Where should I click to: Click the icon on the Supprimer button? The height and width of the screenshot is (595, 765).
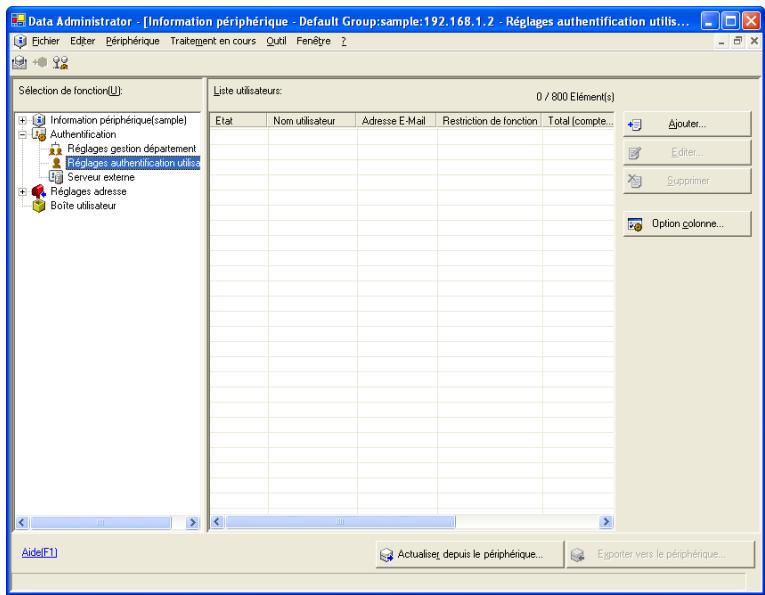click(635, 181)
